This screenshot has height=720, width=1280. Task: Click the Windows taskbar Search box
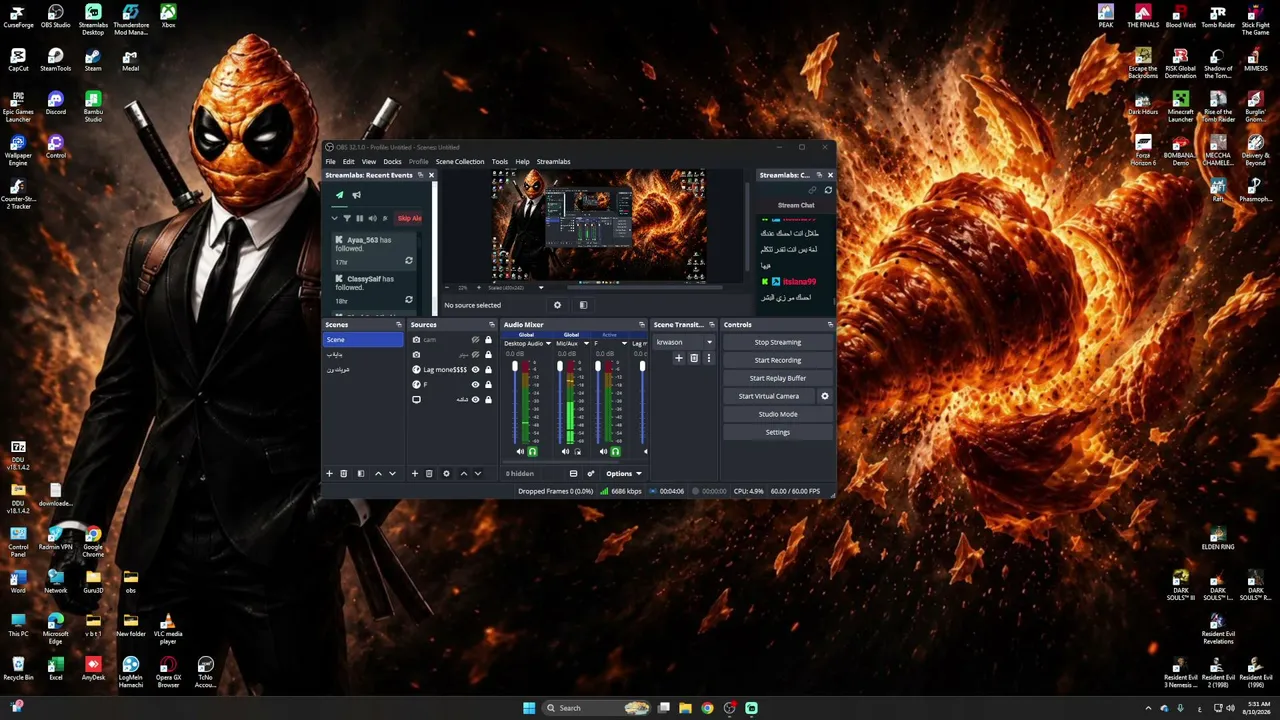[x=598, y=708]
